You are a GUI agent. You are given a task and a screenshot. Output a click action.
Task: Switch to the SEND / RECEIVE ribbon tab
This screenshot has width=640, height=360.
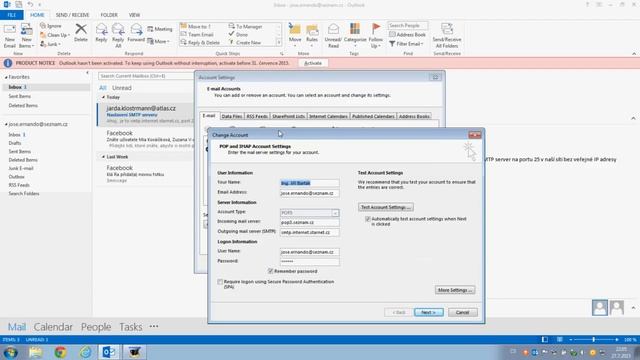[x=72, y=15]
